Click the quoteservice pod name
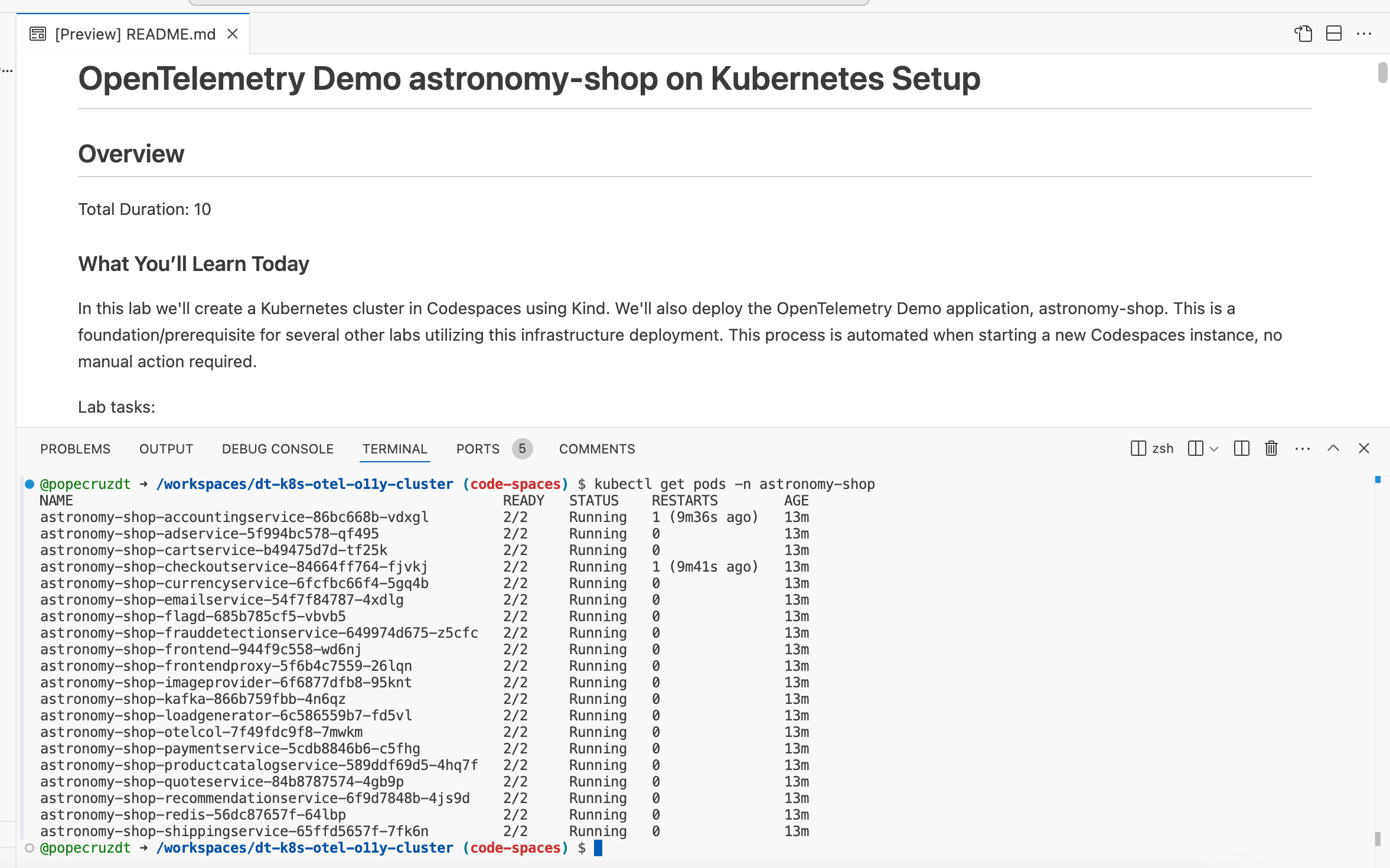This screenshot has height=868, width=1390. click(222, 782)
